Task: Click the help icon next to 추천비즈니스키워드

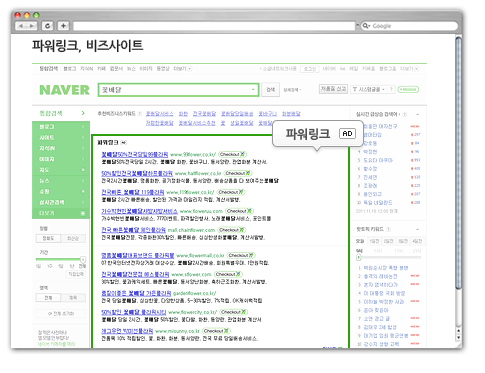Action: pos(140,114)
